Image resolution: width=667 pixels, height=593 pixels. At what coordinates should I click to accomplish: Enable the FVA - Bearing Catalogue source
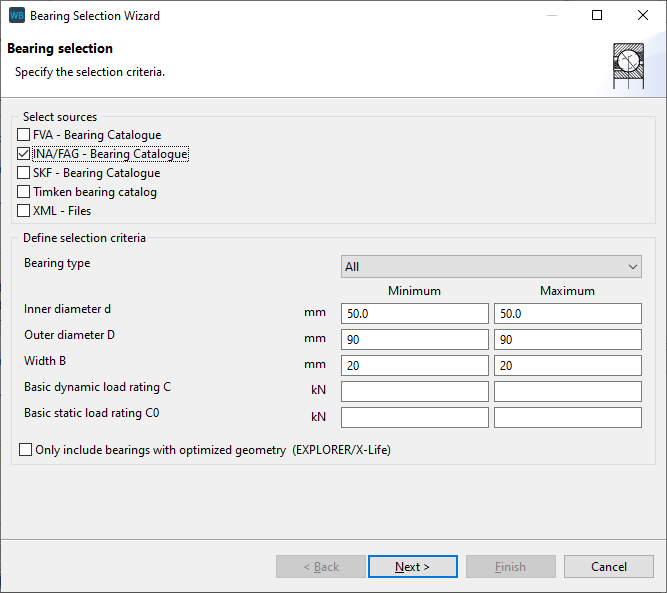[x=24, y=135]
